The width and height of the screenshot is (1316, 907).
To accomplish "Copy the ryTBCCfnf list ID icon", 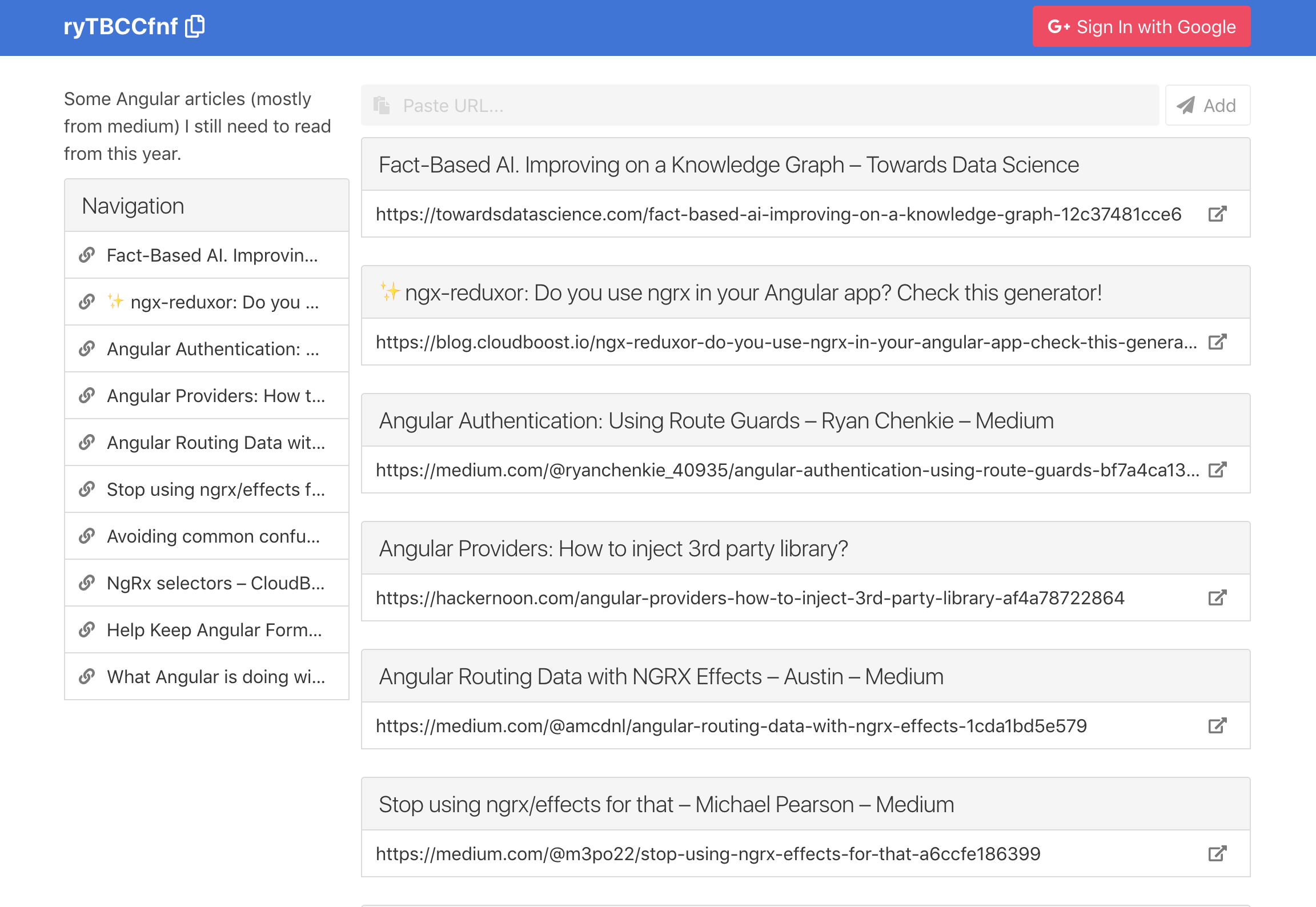I will tap(195, 26).
